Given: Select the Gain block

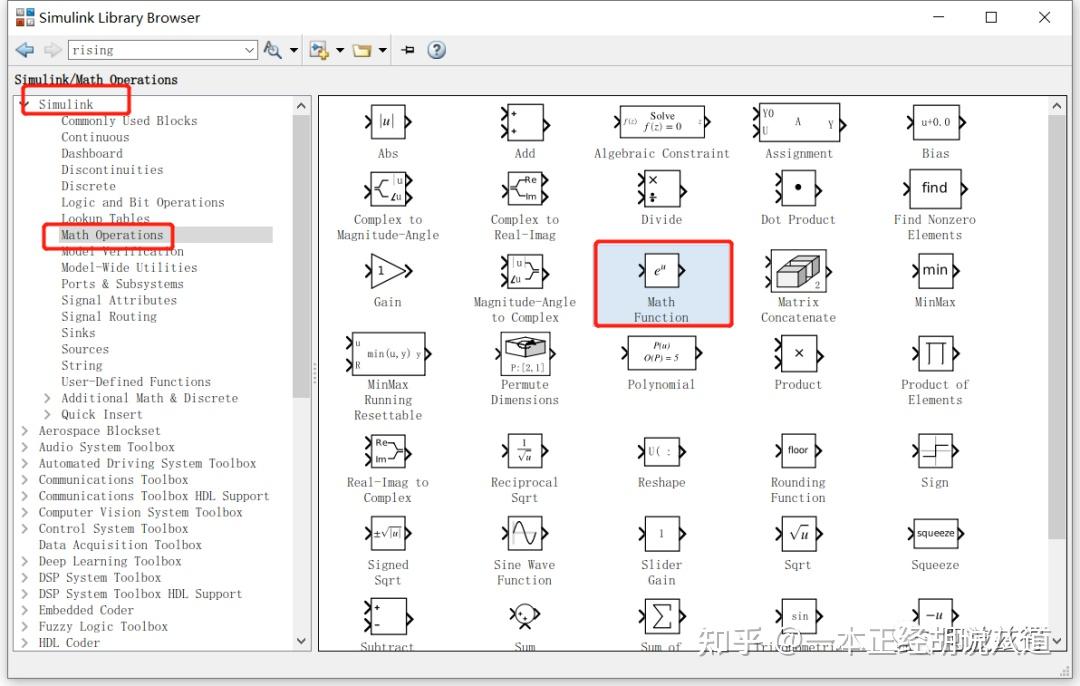Looking at the screenshot, I should (388, 271).
